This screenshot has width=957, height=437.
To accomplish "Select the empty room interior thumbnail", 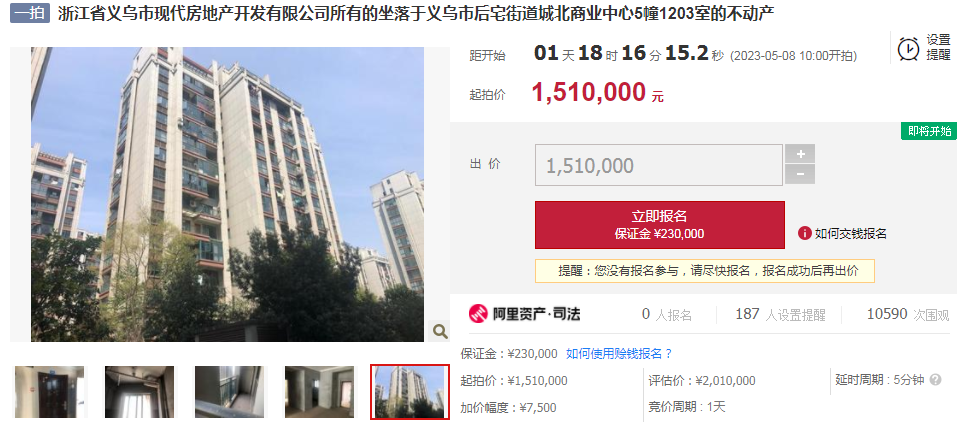I will 319,392.
